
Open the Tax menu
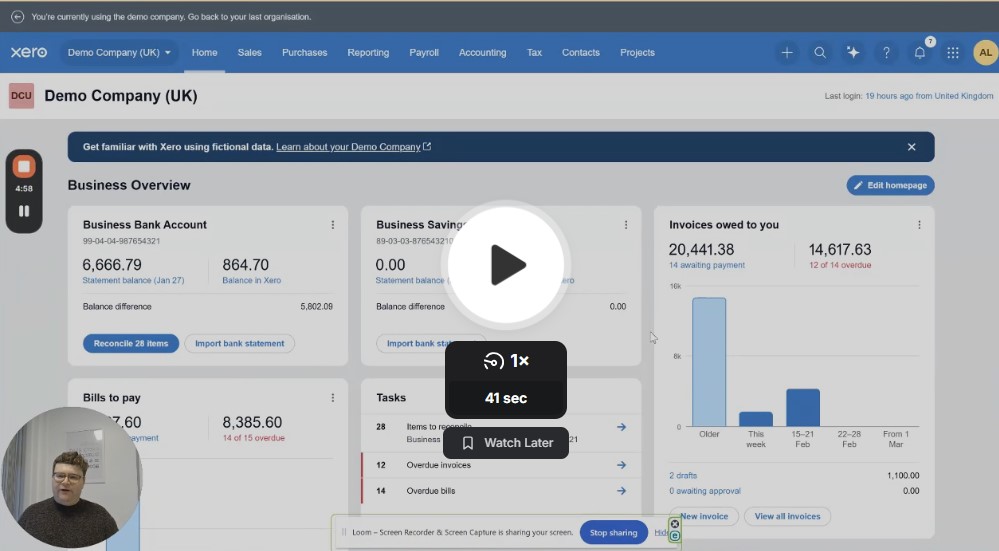point(534,53)
